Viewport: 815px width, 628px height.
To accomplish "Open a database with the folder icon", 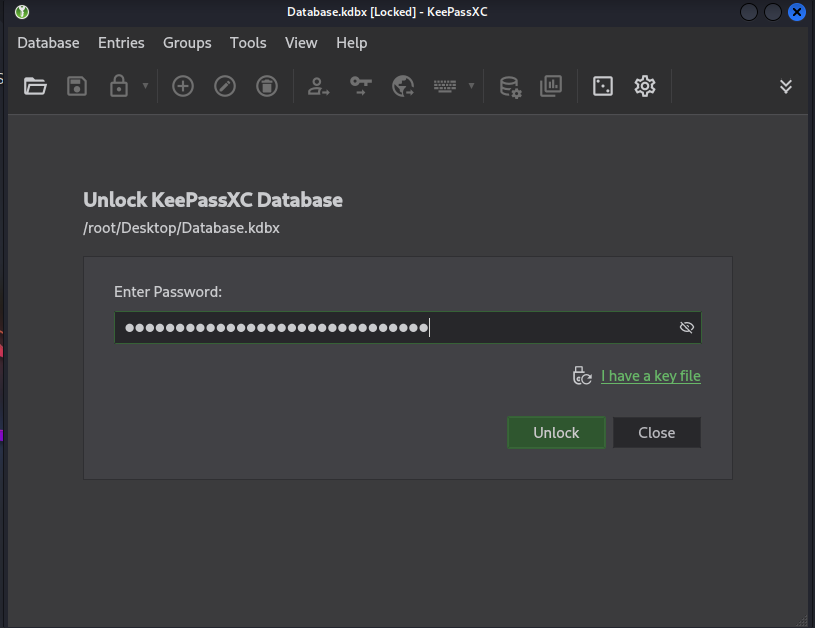I will (35, 86).
